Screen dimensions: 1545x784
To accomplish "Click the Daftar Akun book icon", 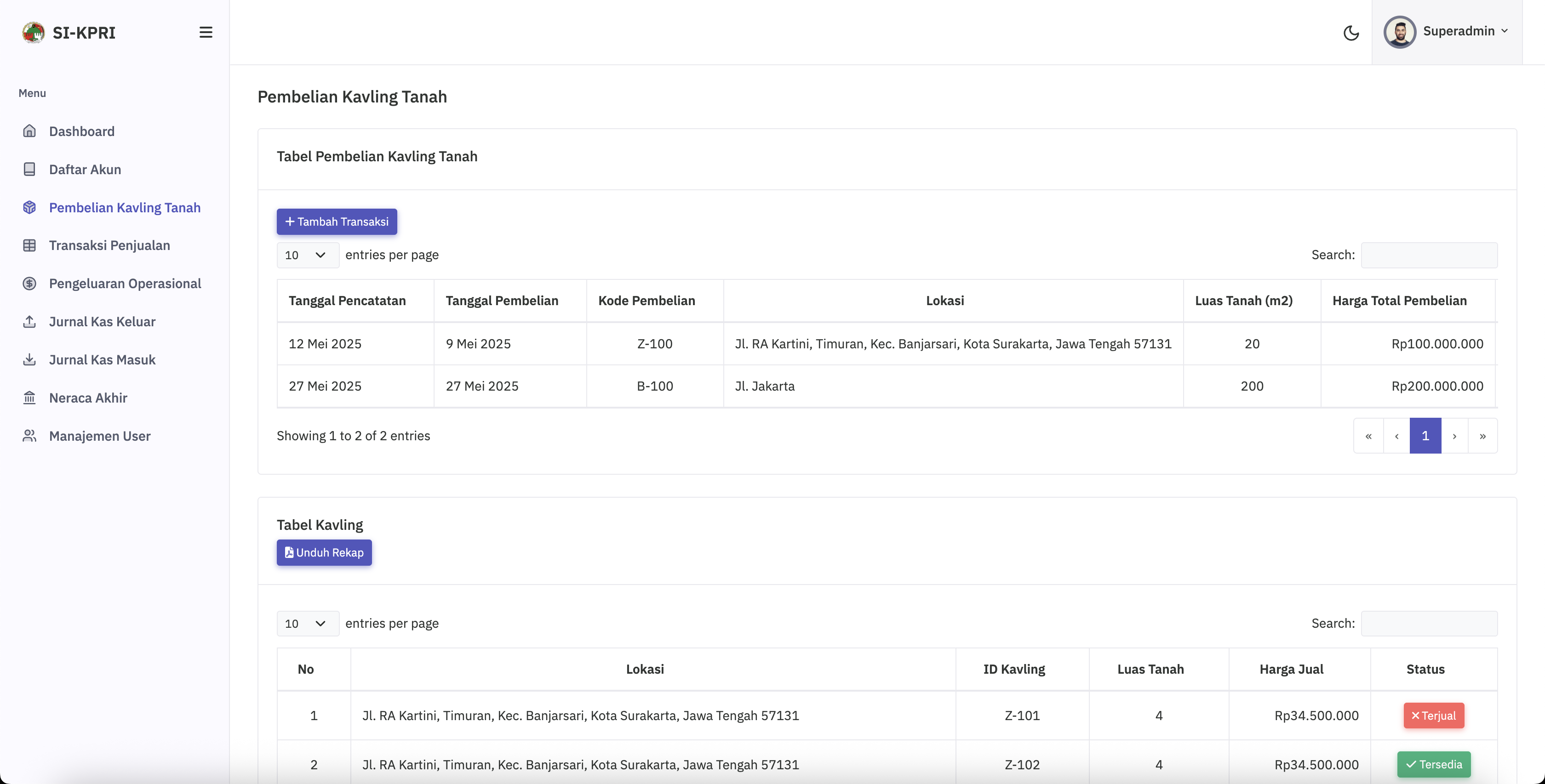I will coord(29,169).
